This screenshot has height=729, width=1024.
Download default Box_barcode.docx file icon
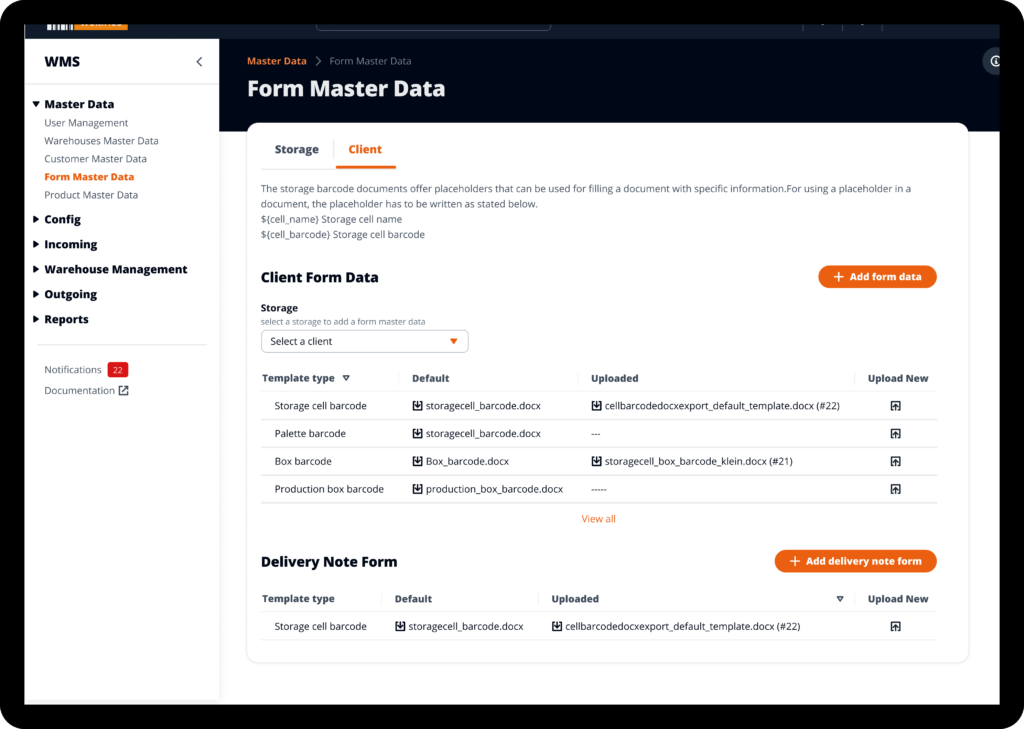(418, 462)
